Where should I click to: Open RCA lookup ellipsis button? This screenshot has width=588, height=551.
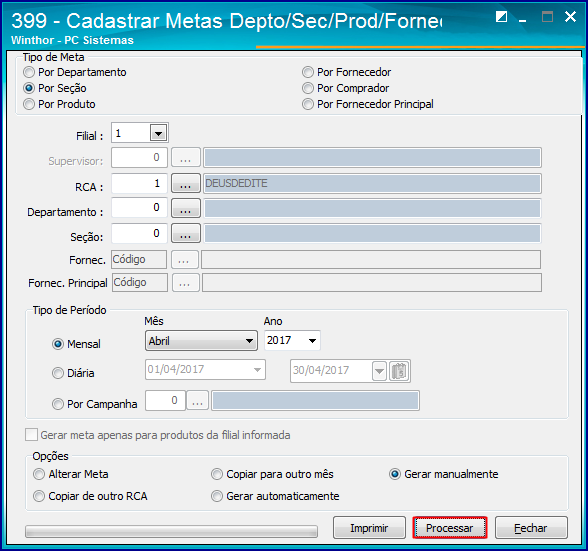186,183
